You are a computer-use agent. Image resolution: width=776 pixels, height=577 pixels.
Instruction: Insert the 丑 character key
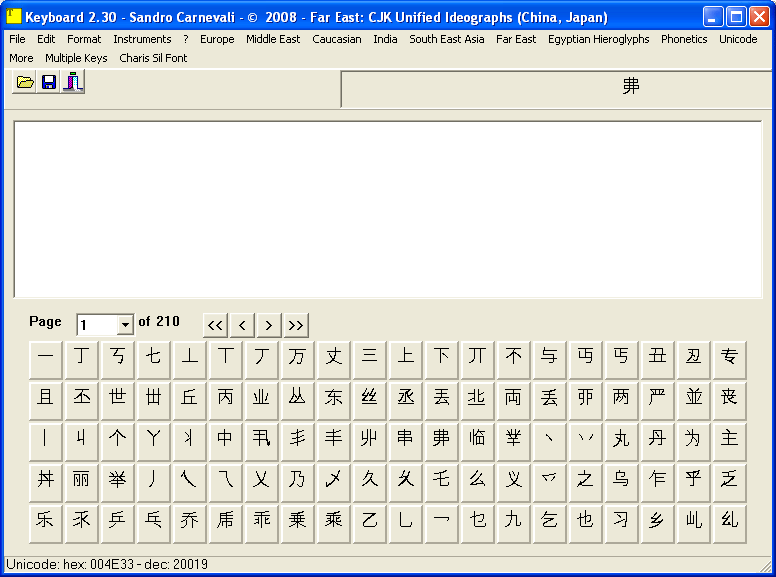657,360
